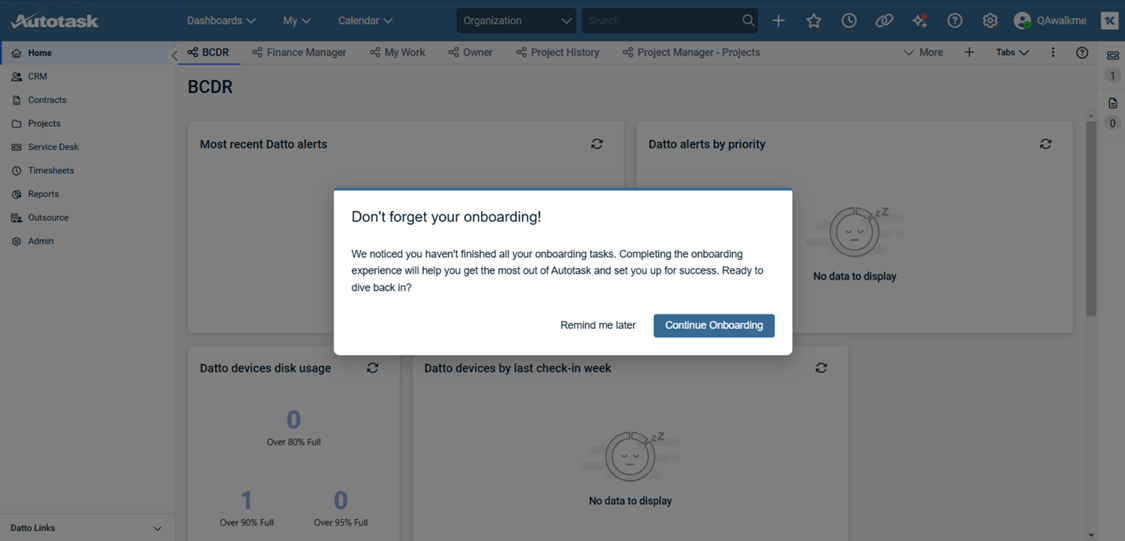1125x541 pixels.
Task: Click the K app switcher icon
Action: (x=1109, y=21)
